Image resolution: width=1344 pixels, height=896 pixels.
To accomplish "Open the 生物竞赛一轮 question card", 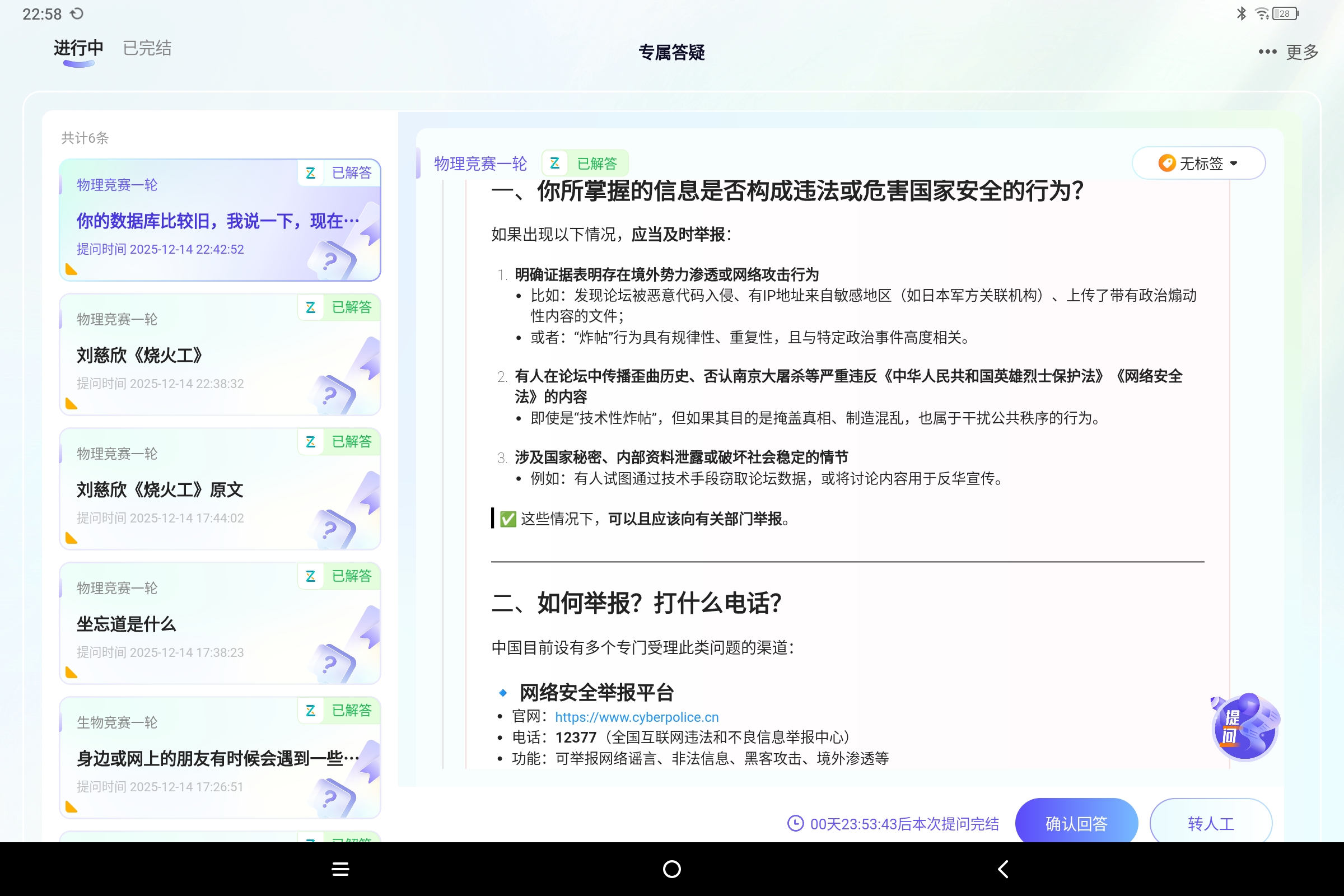I will coord(220,757).
